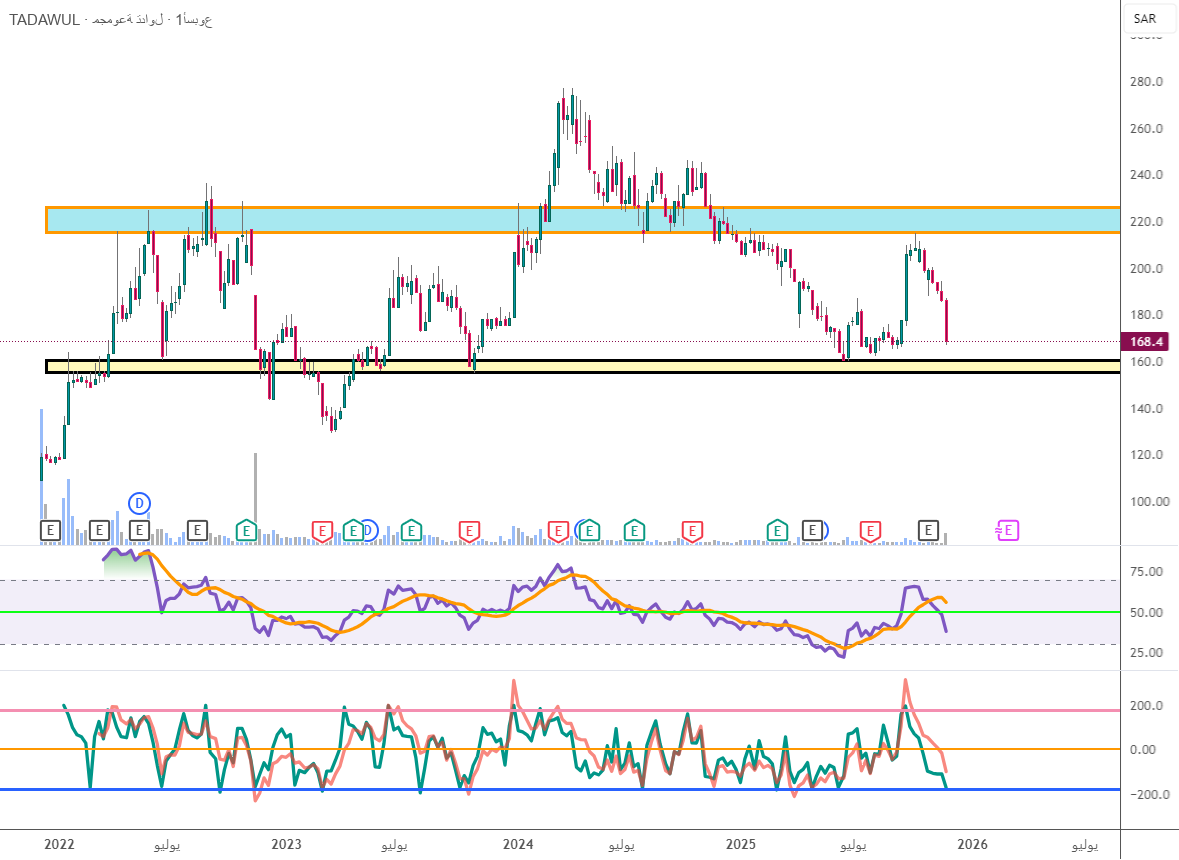
Task: Select the first green E earnings marker
Action: point(246,529)
